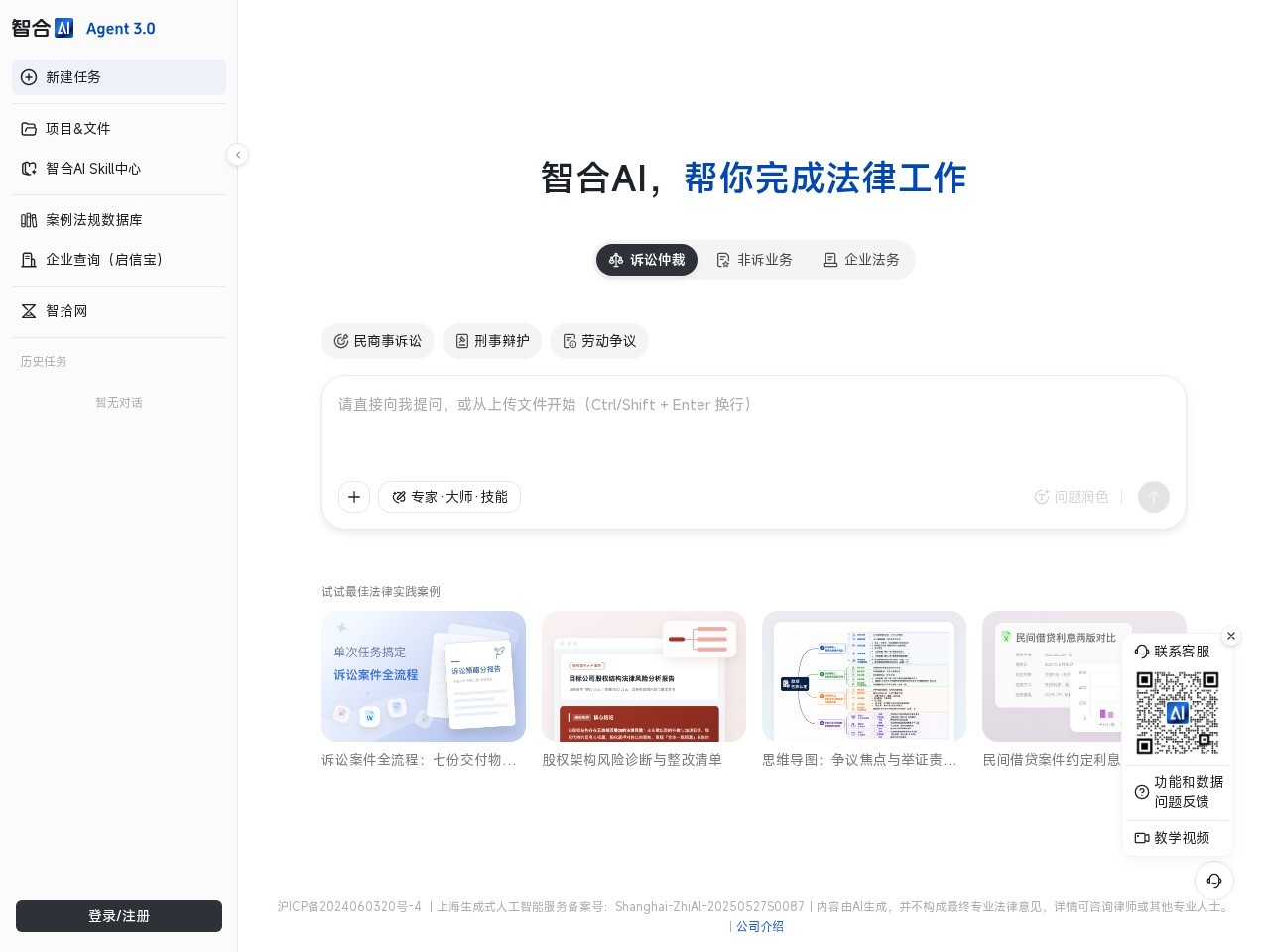This screenshot has height=952, width=1270.
Task: Click the send arrow button
Action: click(x=1154, y=497)
